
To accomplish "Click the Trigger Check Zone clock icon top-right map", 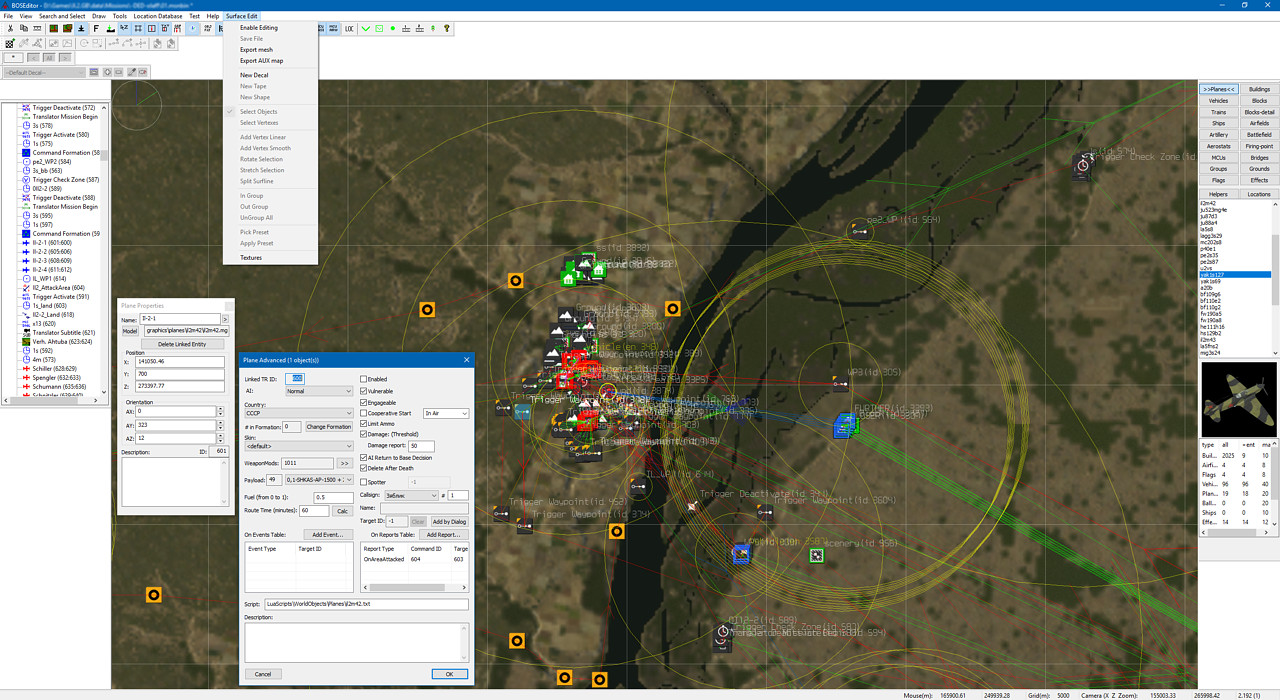I will click(1083, 166).
